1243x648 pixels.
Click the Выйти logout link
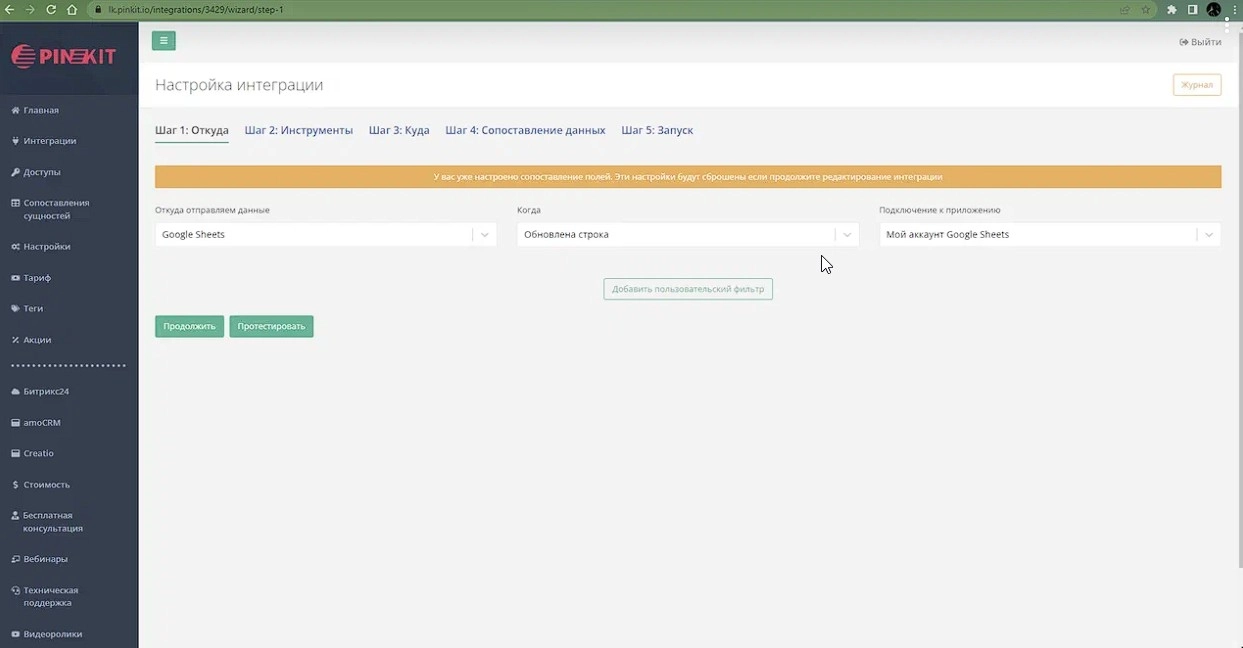[1200, 42]
